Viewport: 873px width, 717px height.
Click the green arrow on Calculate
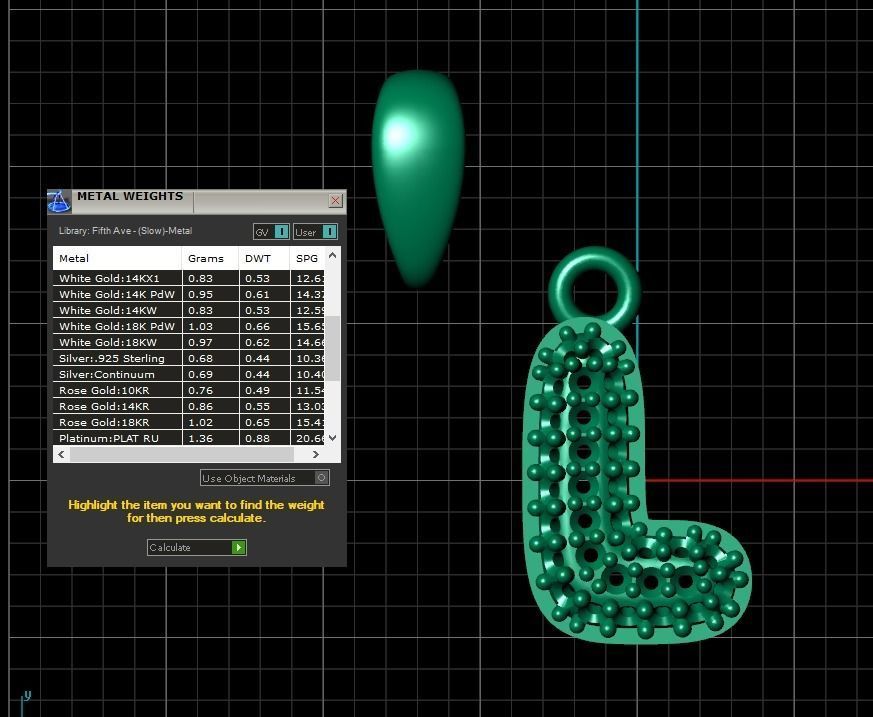(x=238, y=547)
